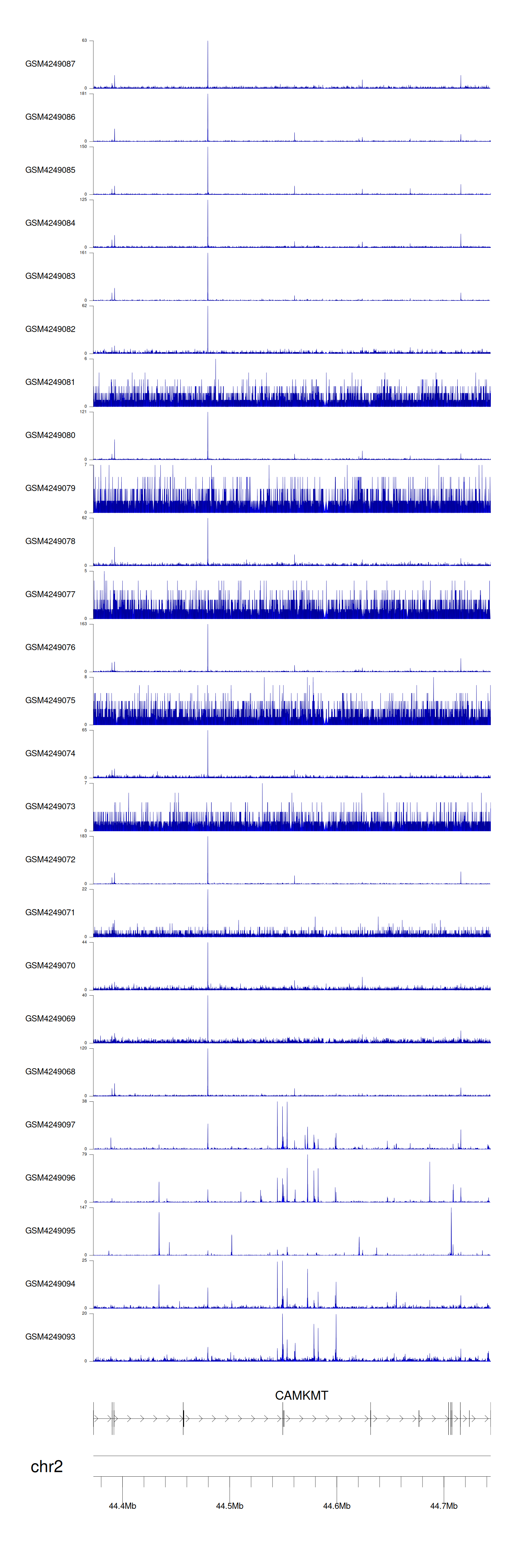The image size is (517, 1568).
Task: Select the GSM4249086 track label
Action: (x=50, y=117)
